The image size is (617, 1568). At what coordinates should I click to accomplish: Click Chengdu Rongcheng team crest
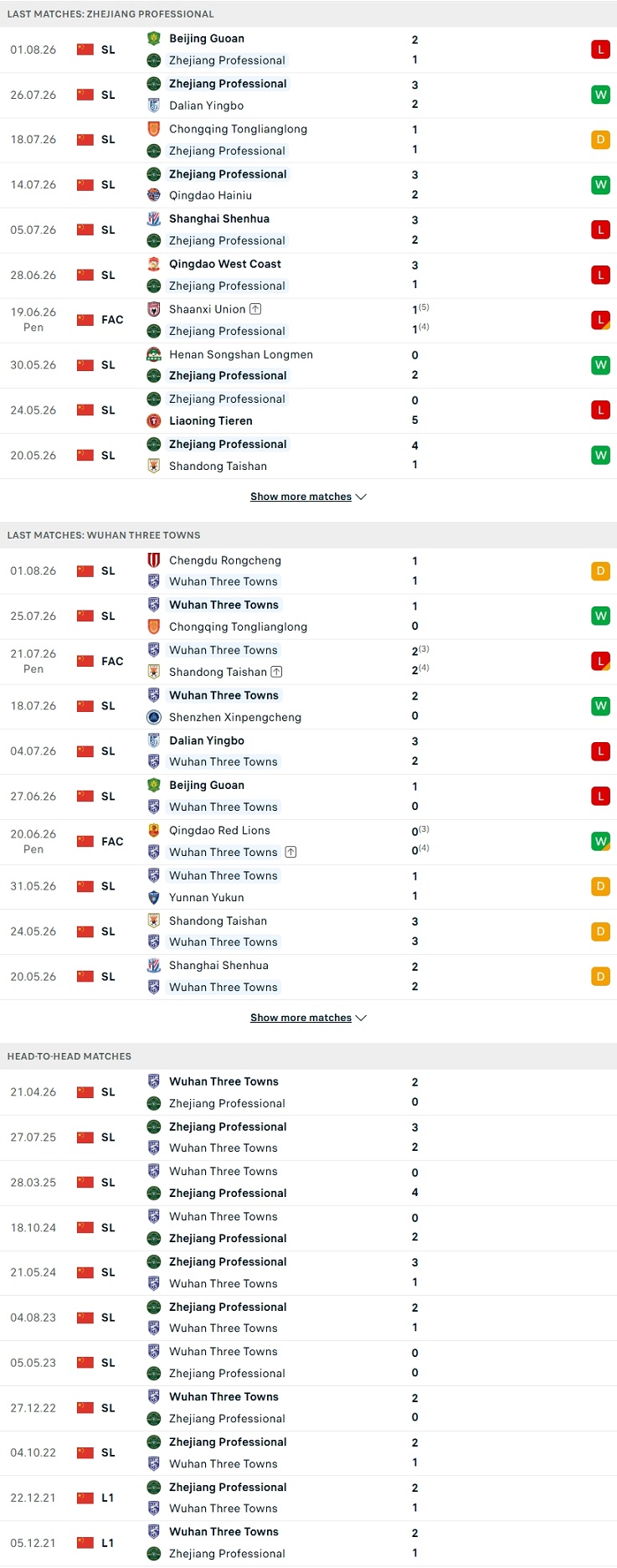[154, 560]
